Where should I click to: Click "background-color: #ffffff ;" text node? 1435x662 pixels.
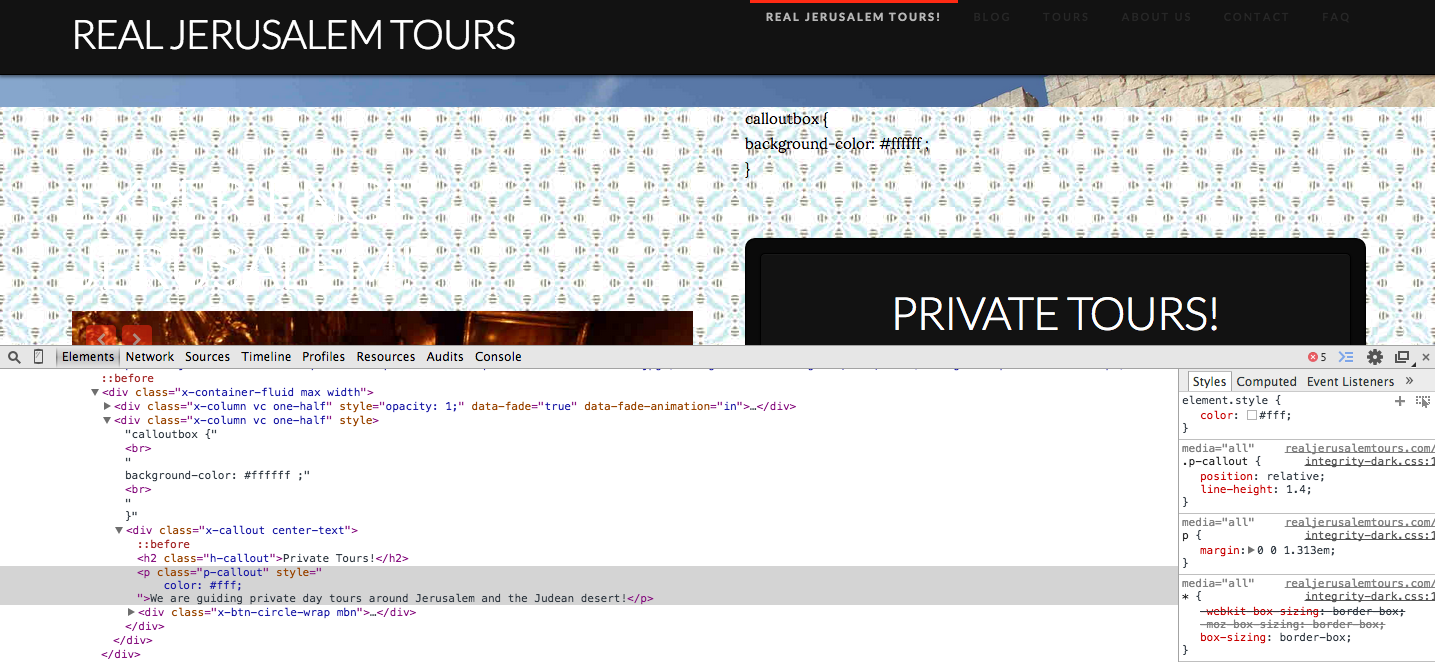tap(217, 476)
